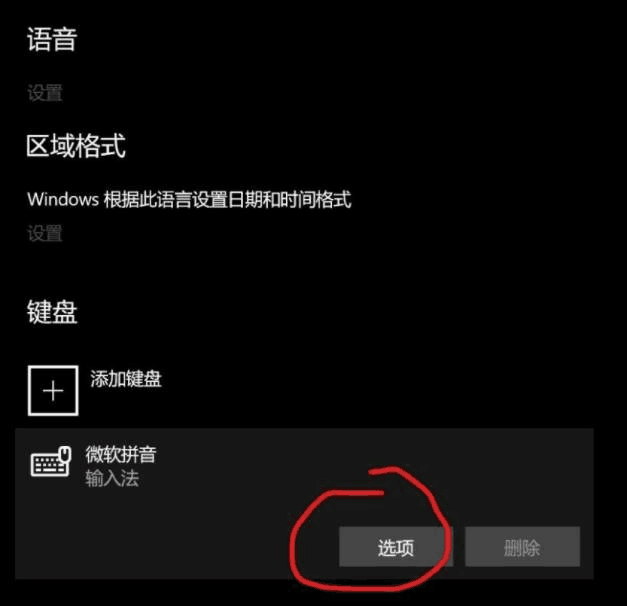Click the 键盘 section heading
This screenshot has width=627, height=606.
click(52, 312)
